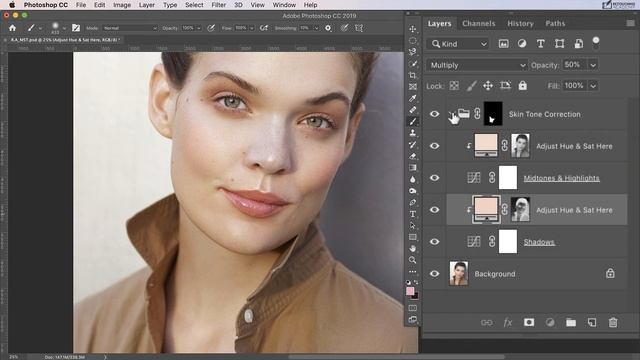640x360 pixels.
Task: Select the Eraser tool
Action: [x=413, y=156]
